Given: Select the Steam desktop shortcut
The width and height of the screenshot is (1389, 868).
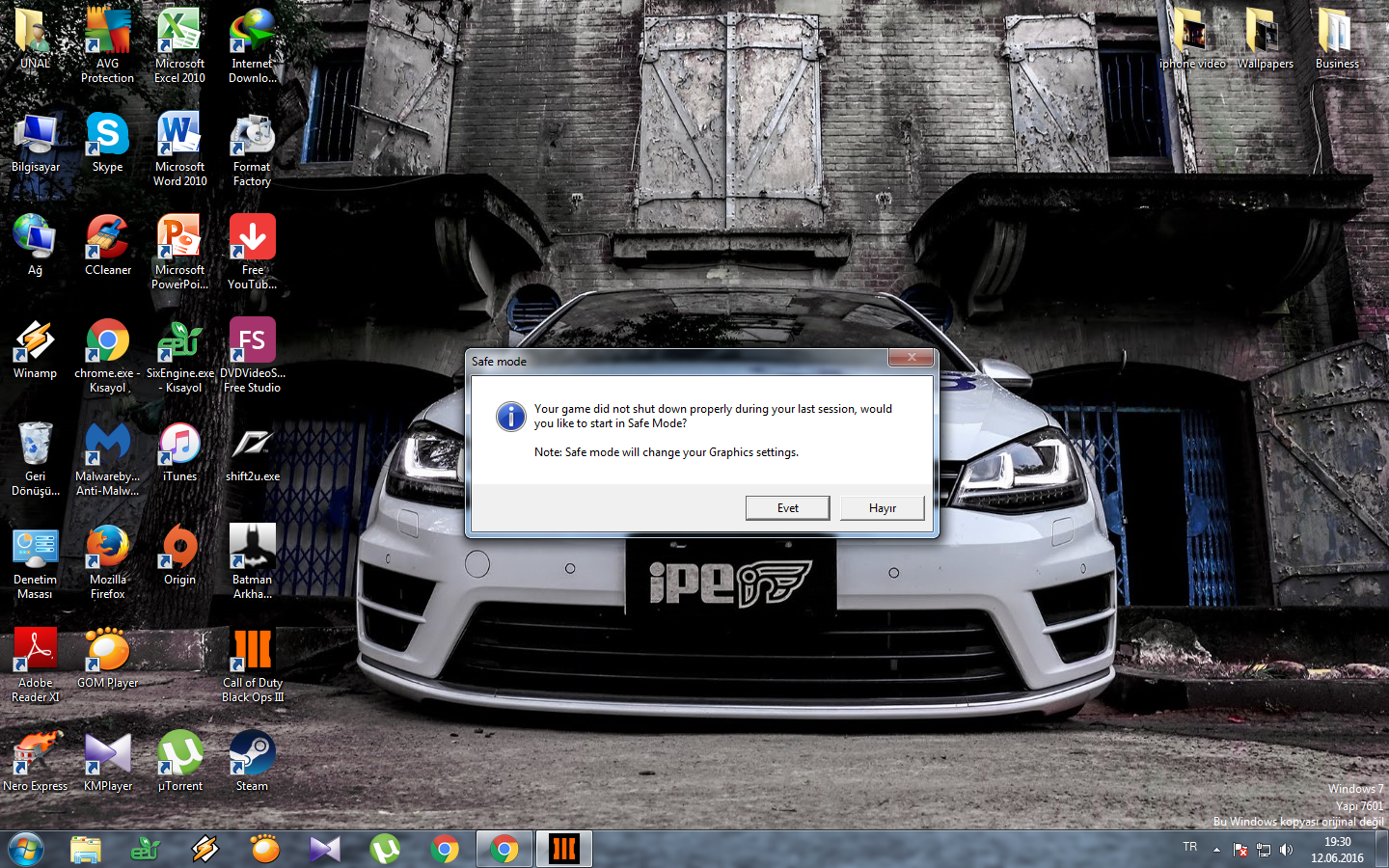Looking at the screenshot, I should pyautogui.click(x=252, y=762).
